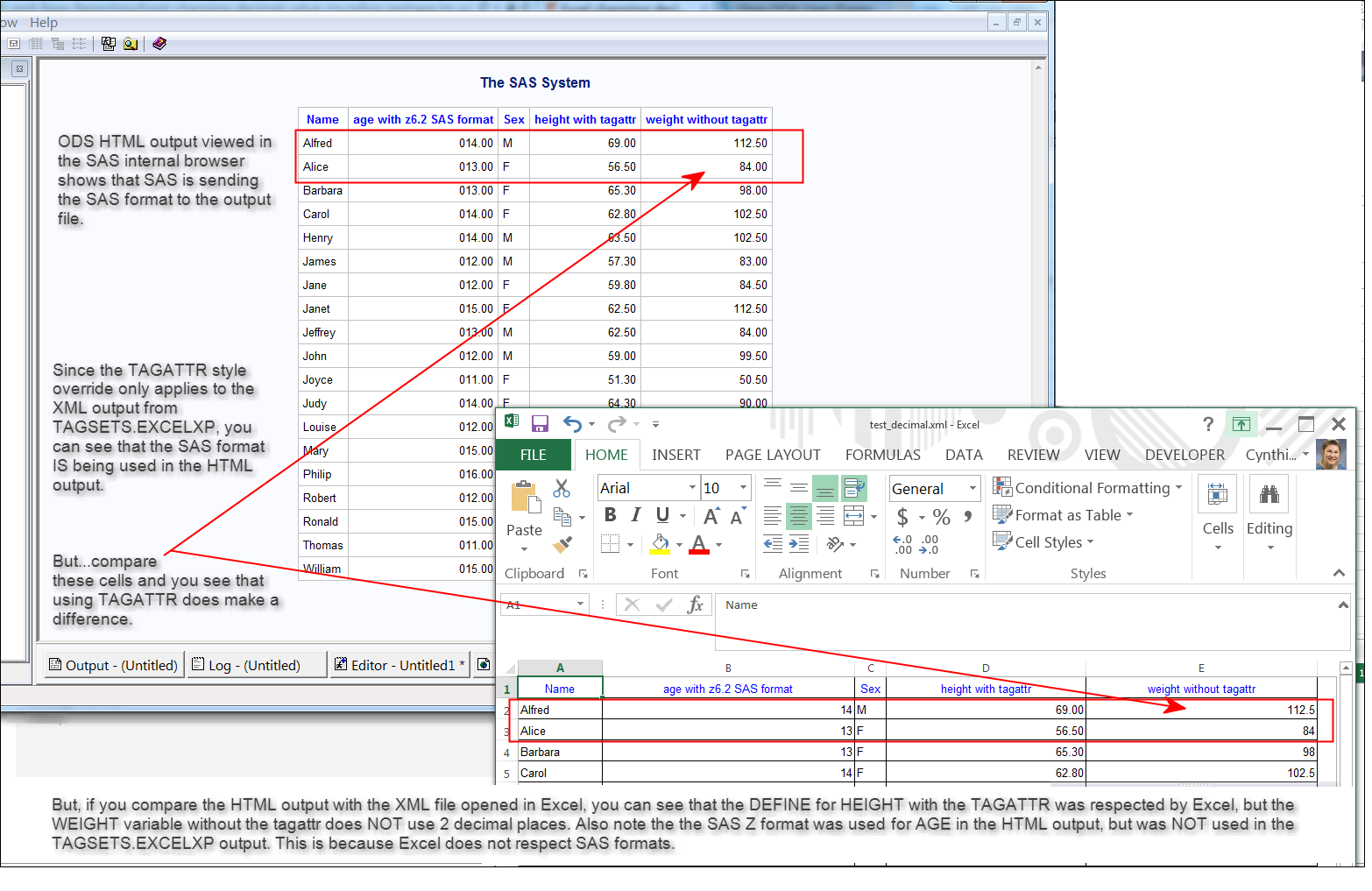This screenshot has height=891, width=1372.
Task: Open SAS help book icon
Action: coord(159,44)
